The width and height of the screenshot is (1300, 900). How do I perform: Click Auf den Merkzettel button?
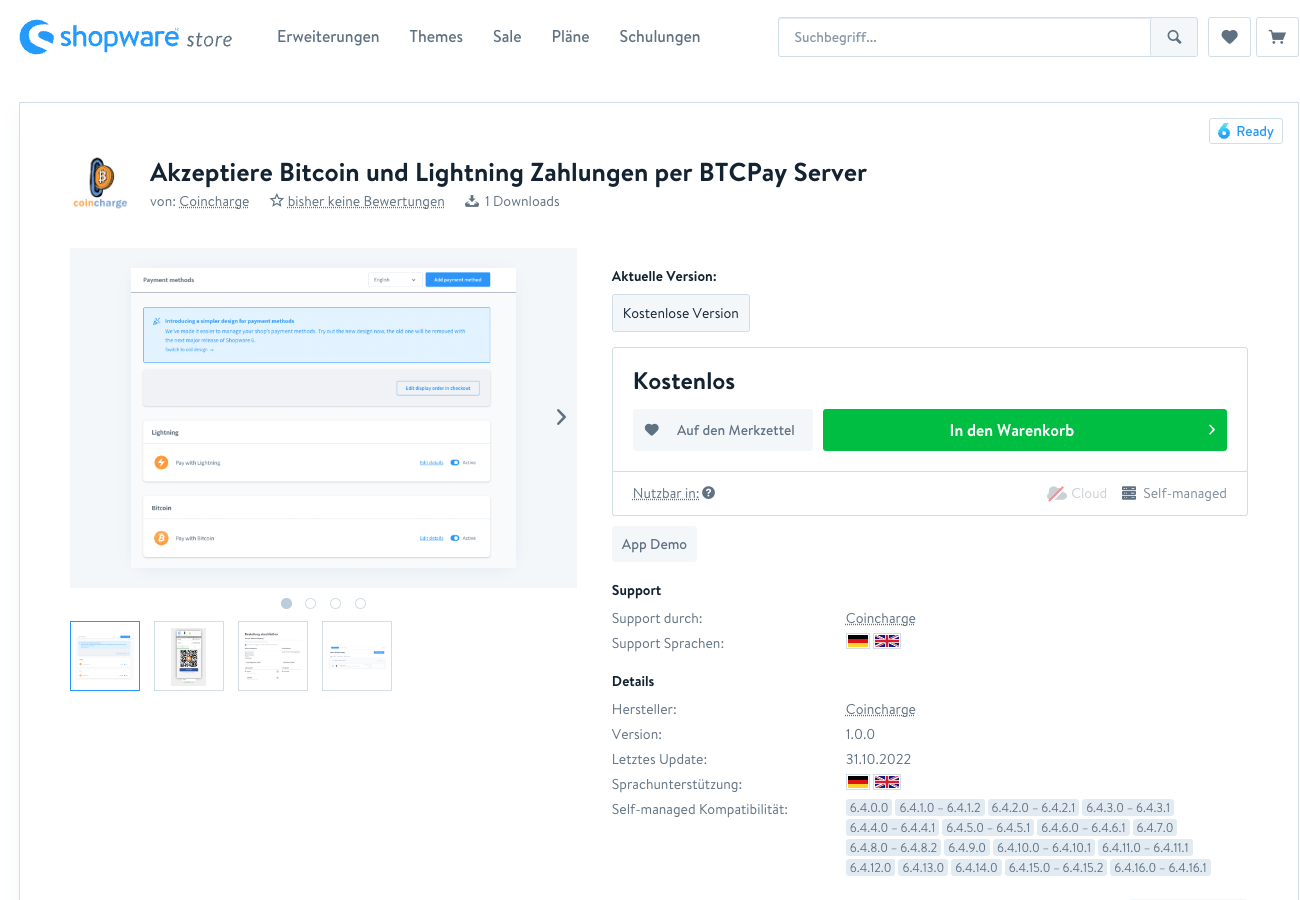pos(722,430)
